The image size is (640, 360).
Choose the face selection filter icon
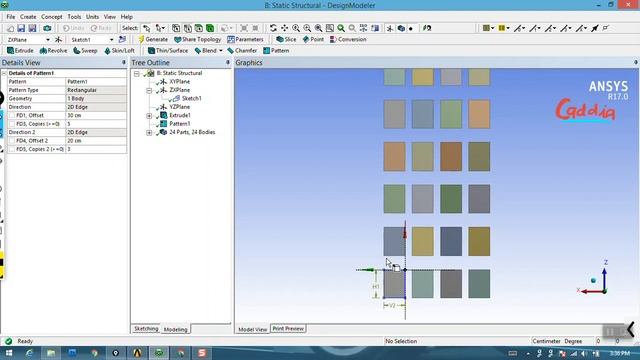(x=199, y=28)
